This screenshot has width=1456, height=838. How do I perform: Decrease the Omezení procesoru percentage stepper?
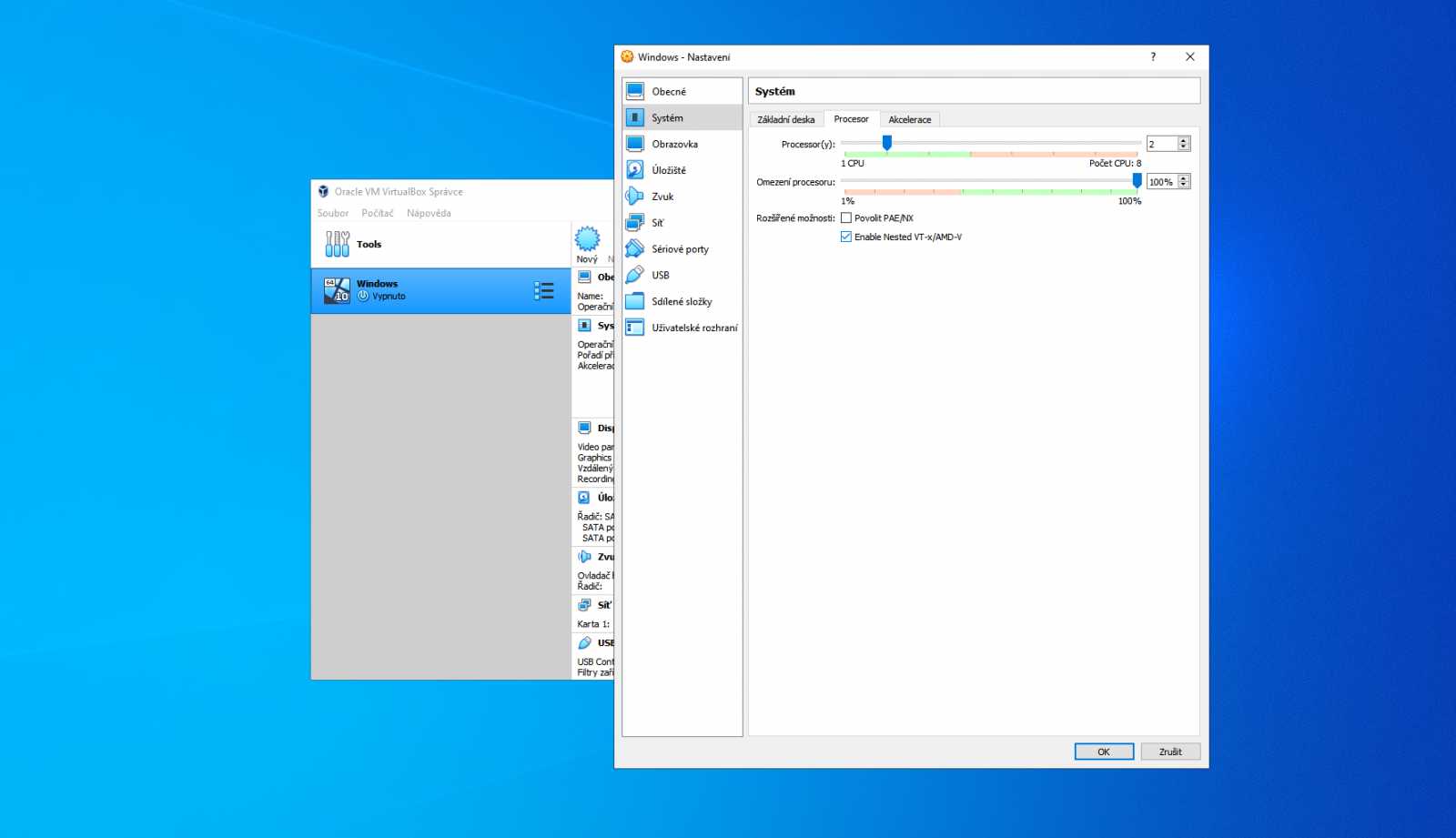point(1184,185)
